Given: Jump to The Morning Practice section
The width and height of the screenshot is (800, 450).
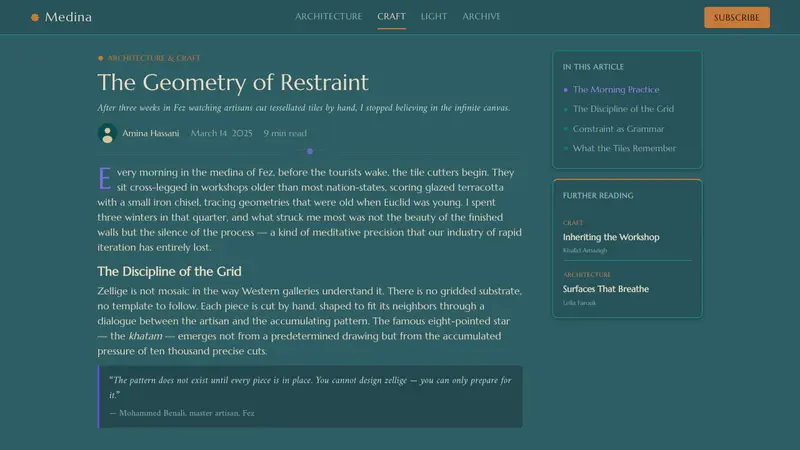Looking at the screenshot, I should point(616,89).
